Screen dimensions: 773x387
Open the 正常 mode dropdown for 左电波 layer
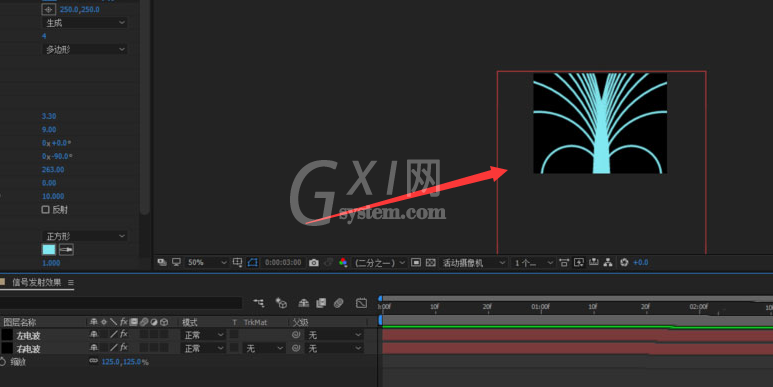click(204, 335)
